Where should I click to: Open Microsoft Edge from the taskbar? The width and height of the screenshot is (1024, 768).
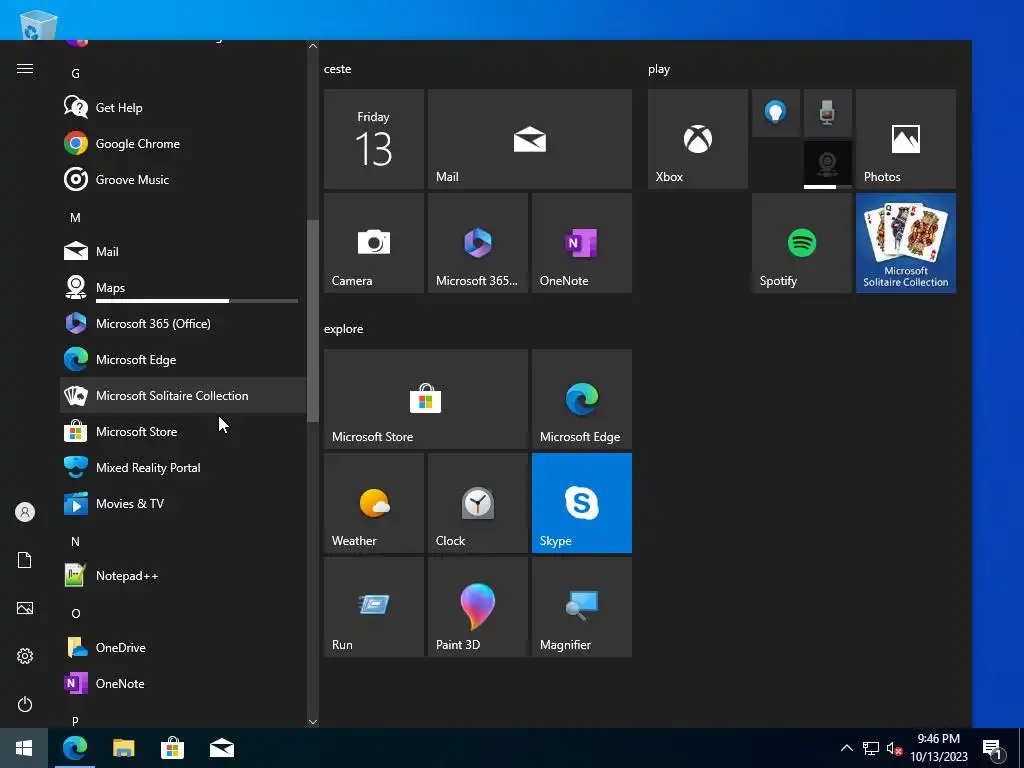pyautogui.click(x=74, y=748)
